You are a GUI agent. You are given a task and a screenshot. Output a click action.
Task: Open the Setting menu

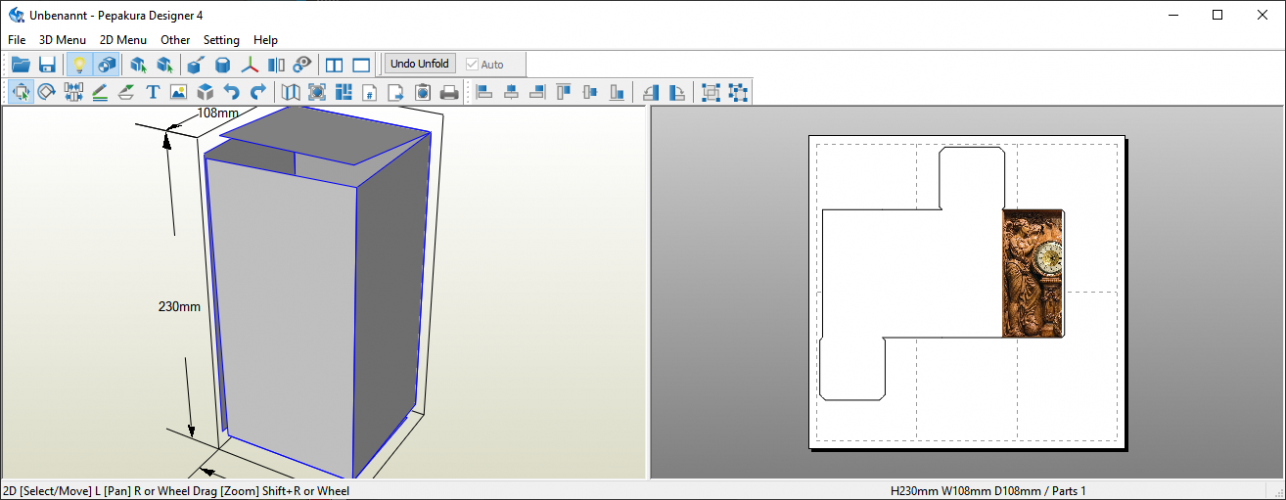[x=221, y=40]
